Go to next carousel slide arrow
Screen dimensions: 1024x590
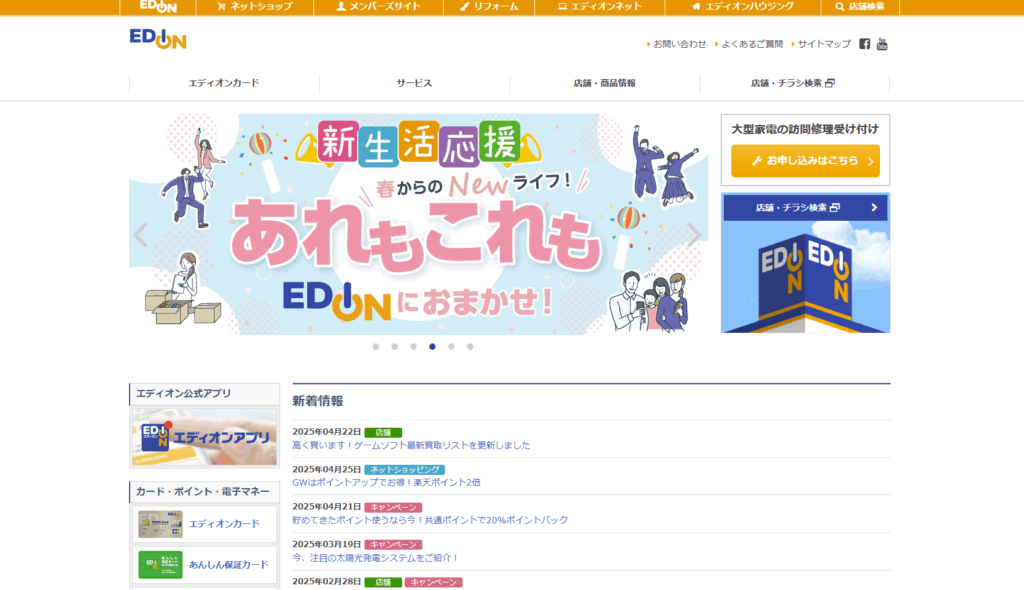point(694,235)
